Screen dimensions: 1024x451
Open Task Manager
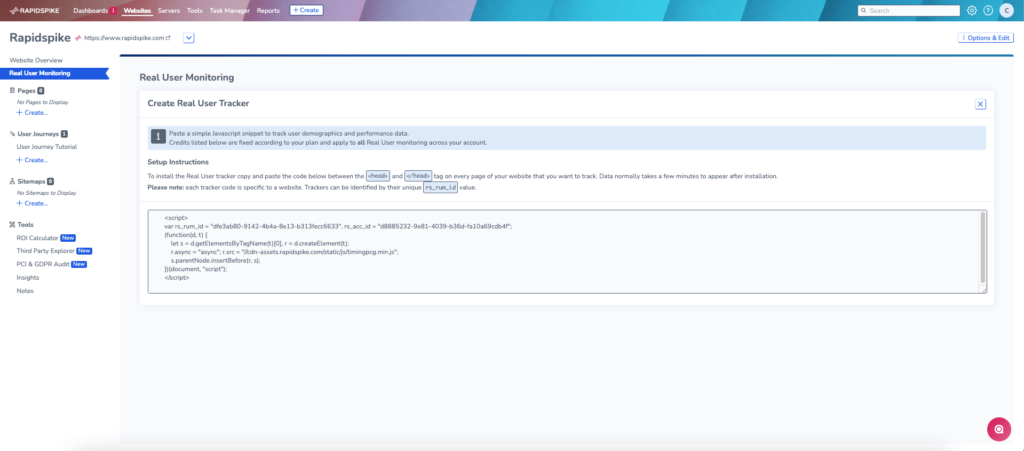(x=230, y=10)
